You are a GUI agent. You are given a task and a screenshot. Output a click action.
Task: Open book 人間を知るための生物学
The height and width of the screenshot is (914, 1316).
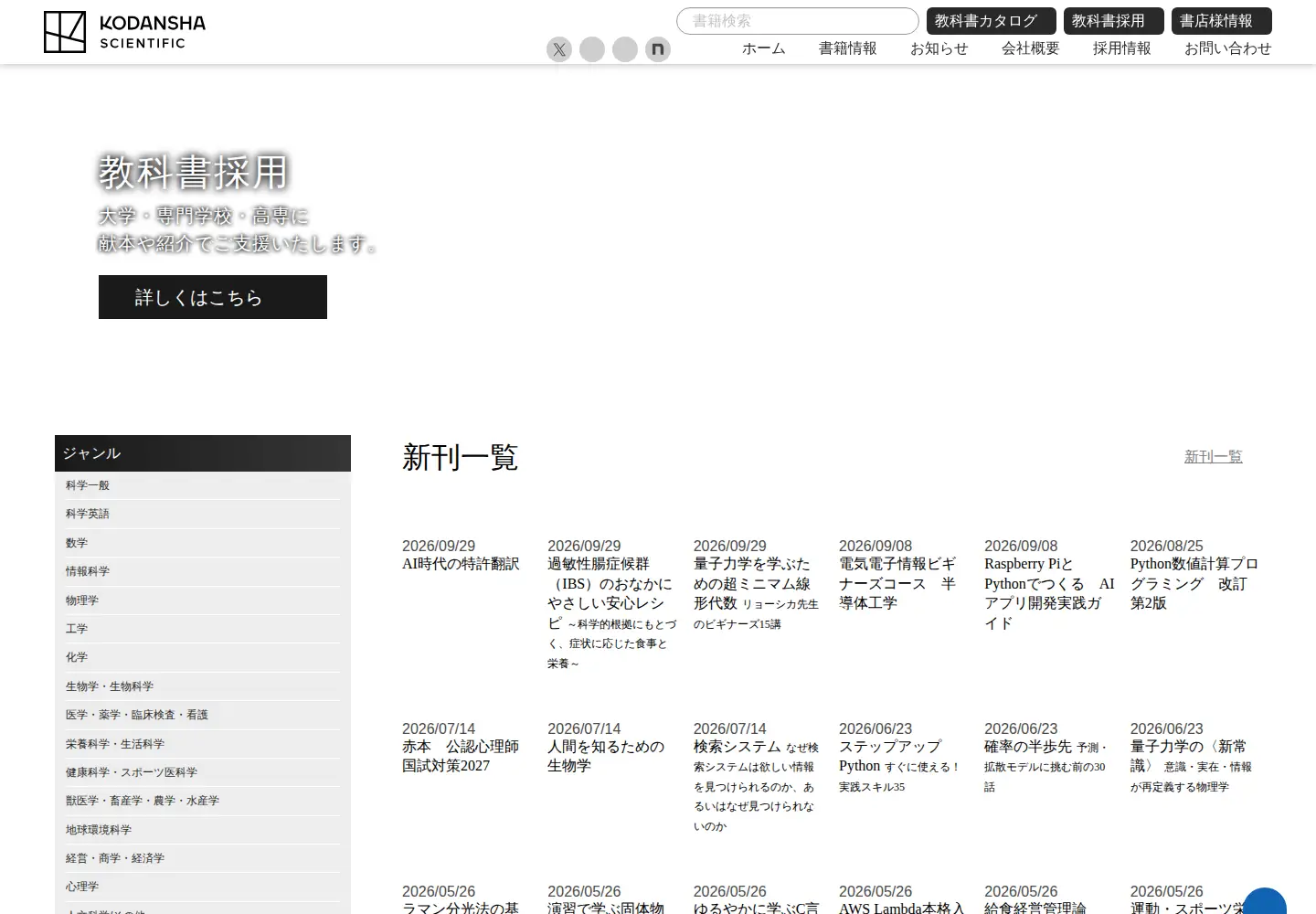(x=606, y=756)
